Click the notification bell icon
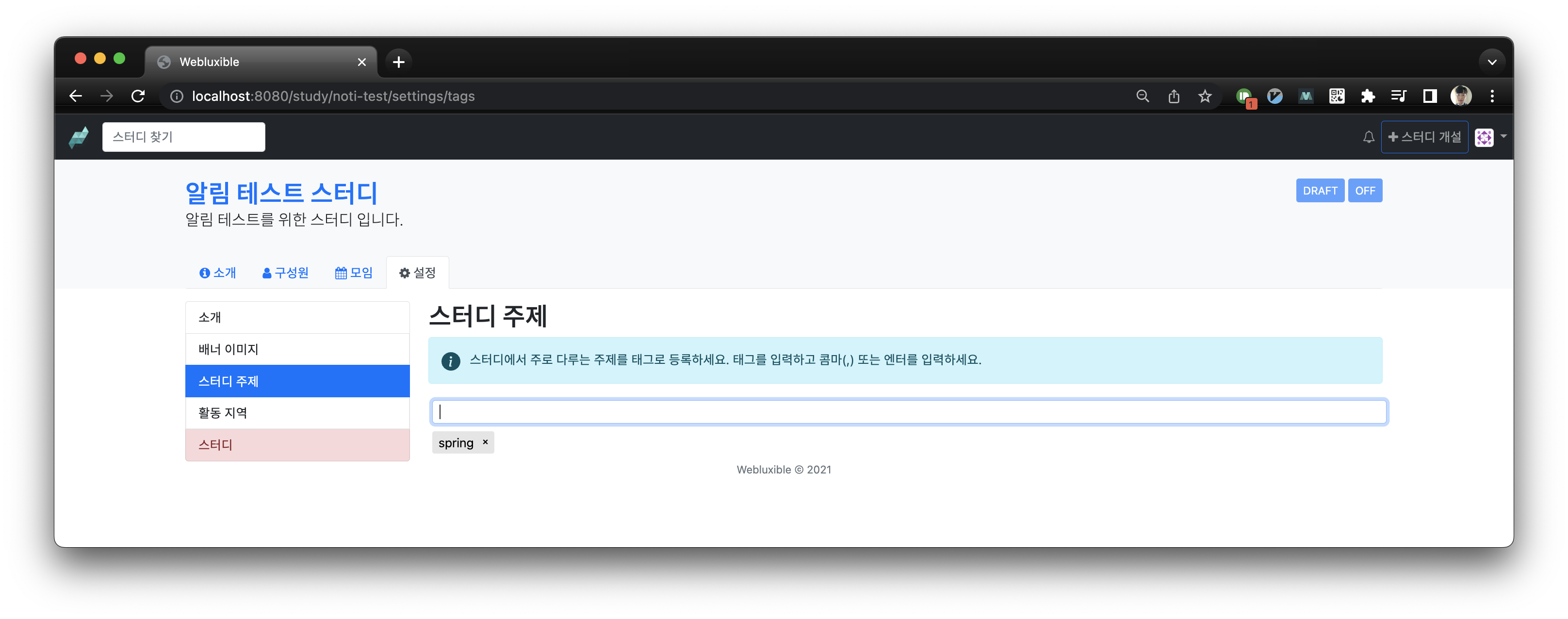The height and width of the screenshot is (619, 1568). [x=1368, y=137]
